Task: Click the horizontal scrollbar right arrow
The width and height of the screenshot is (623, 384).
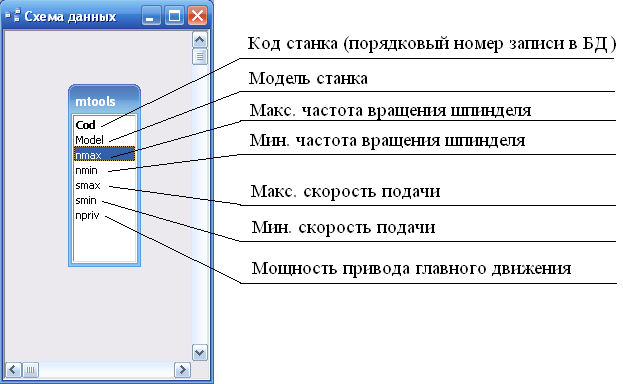Action: (182, 370)
